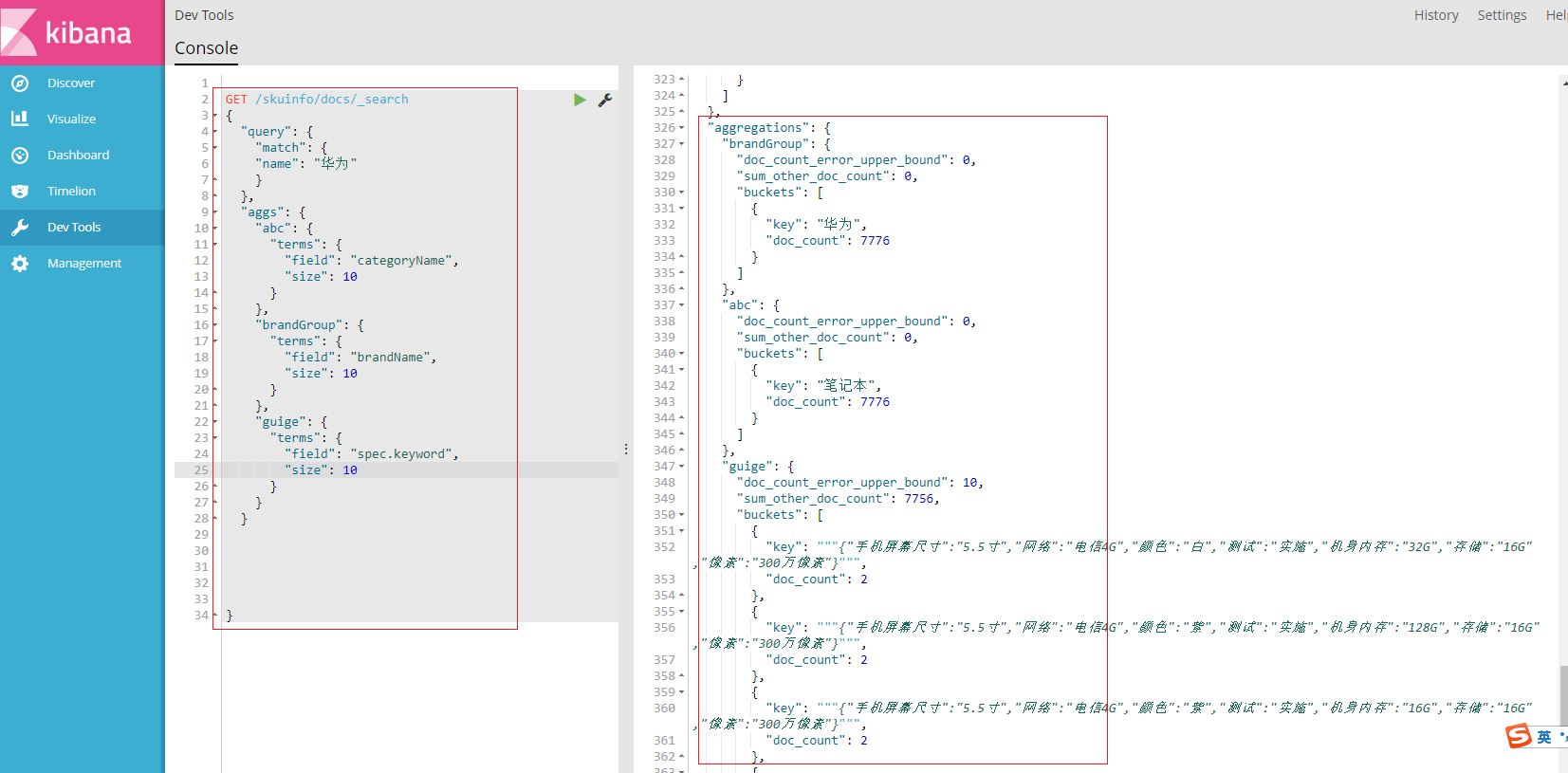
Task: Run the request with green play icon
Action: [x=580, y=100]
